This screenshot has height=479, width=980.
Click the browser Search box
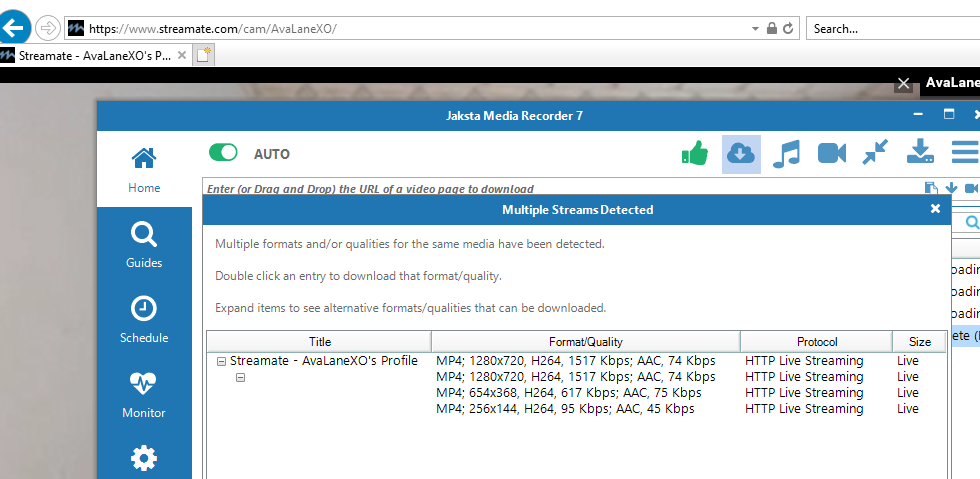coord(893,29)
